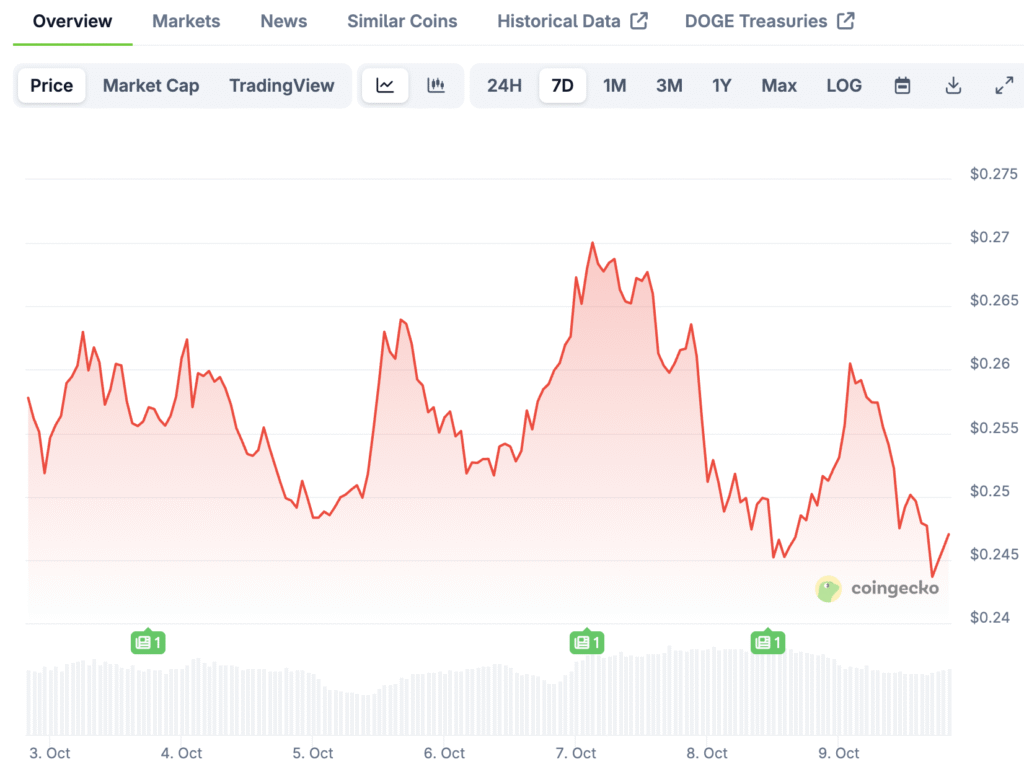
Task: Open the calendar date range picker
Action: [x=902, y=86]
